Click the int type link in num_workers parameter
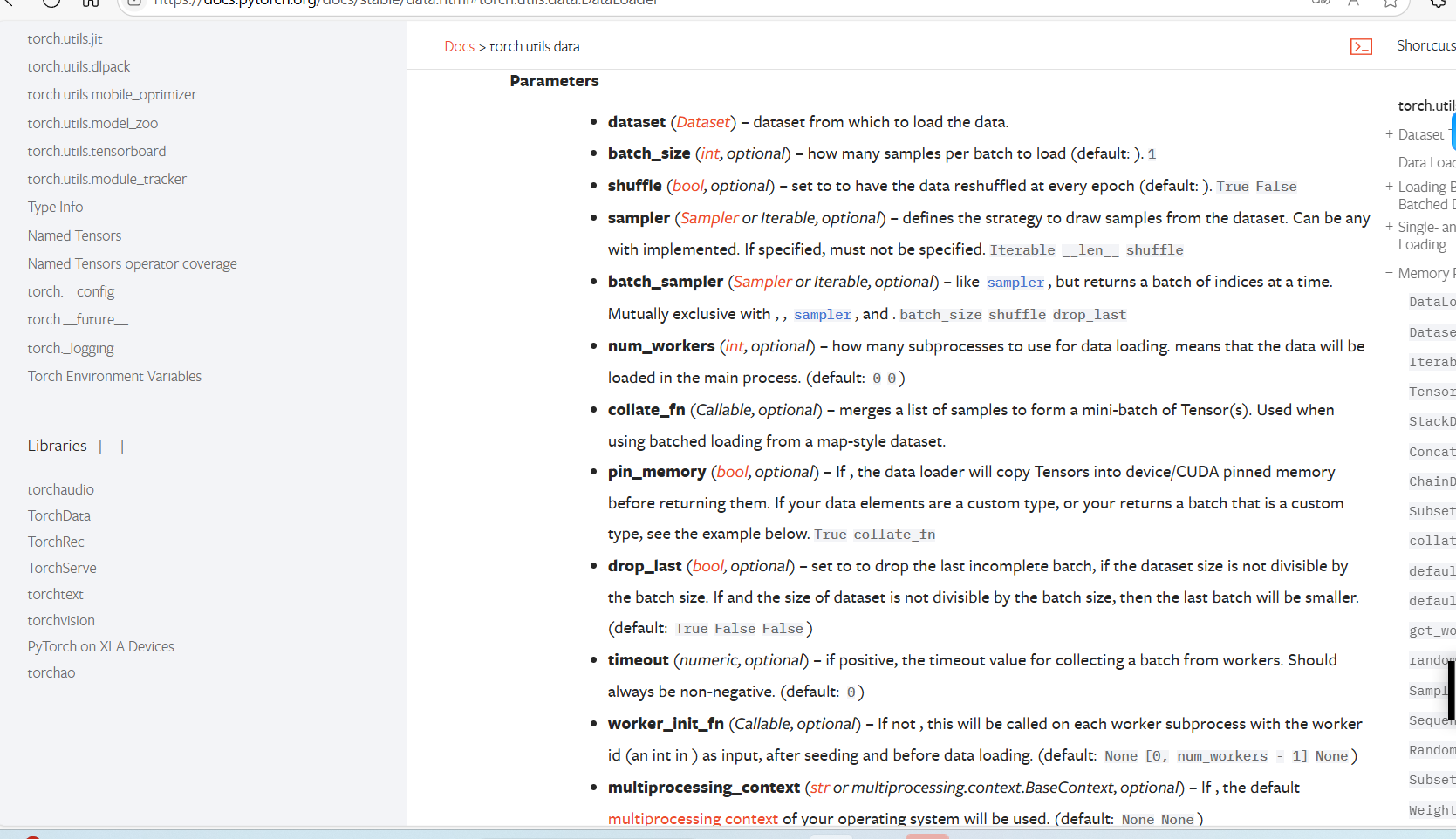The height and width of the screenshot is (839, 1456). 734,347
